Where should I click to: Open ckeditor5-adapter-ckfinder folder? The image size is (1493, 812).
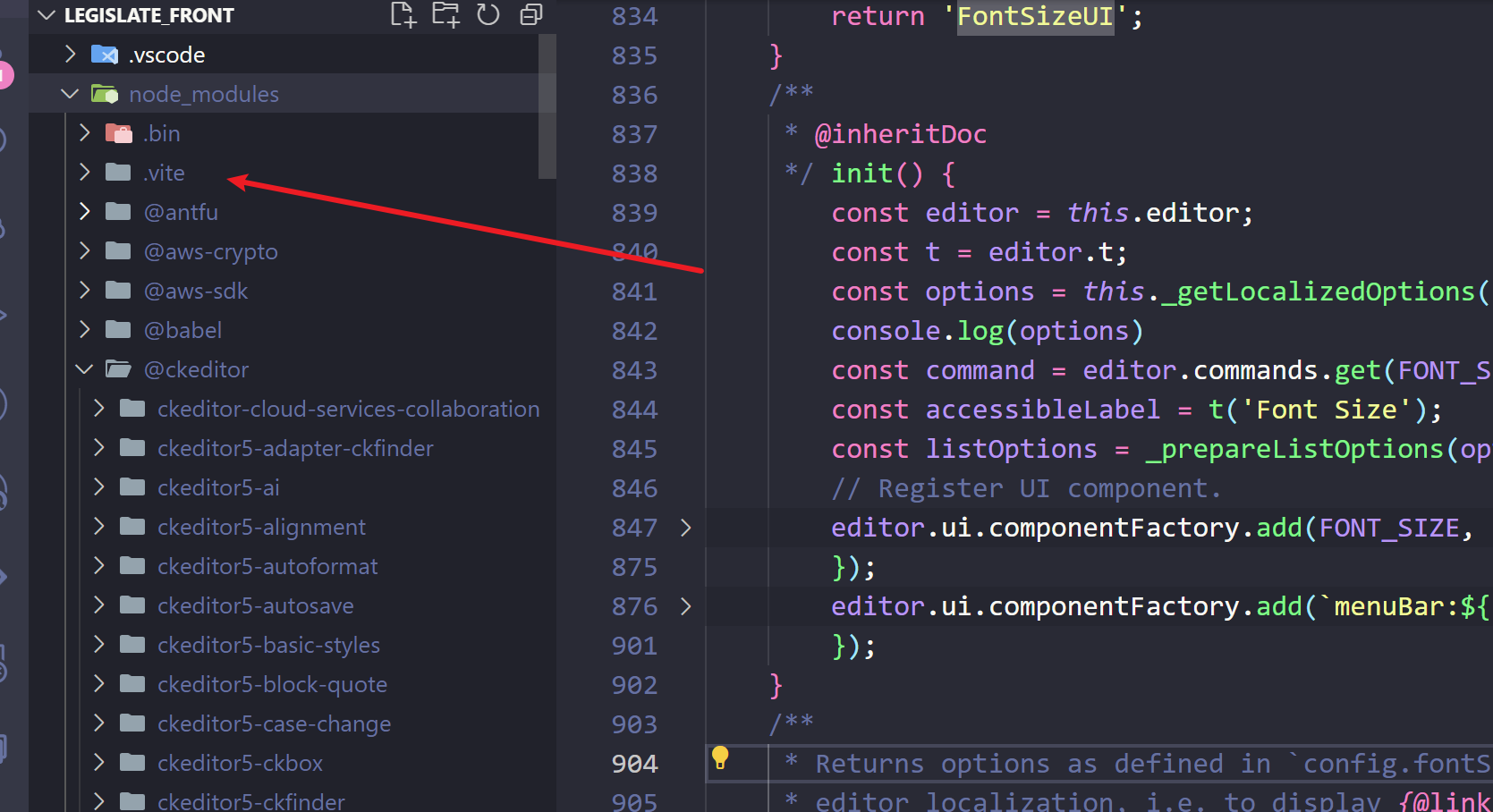click(295, 448)
